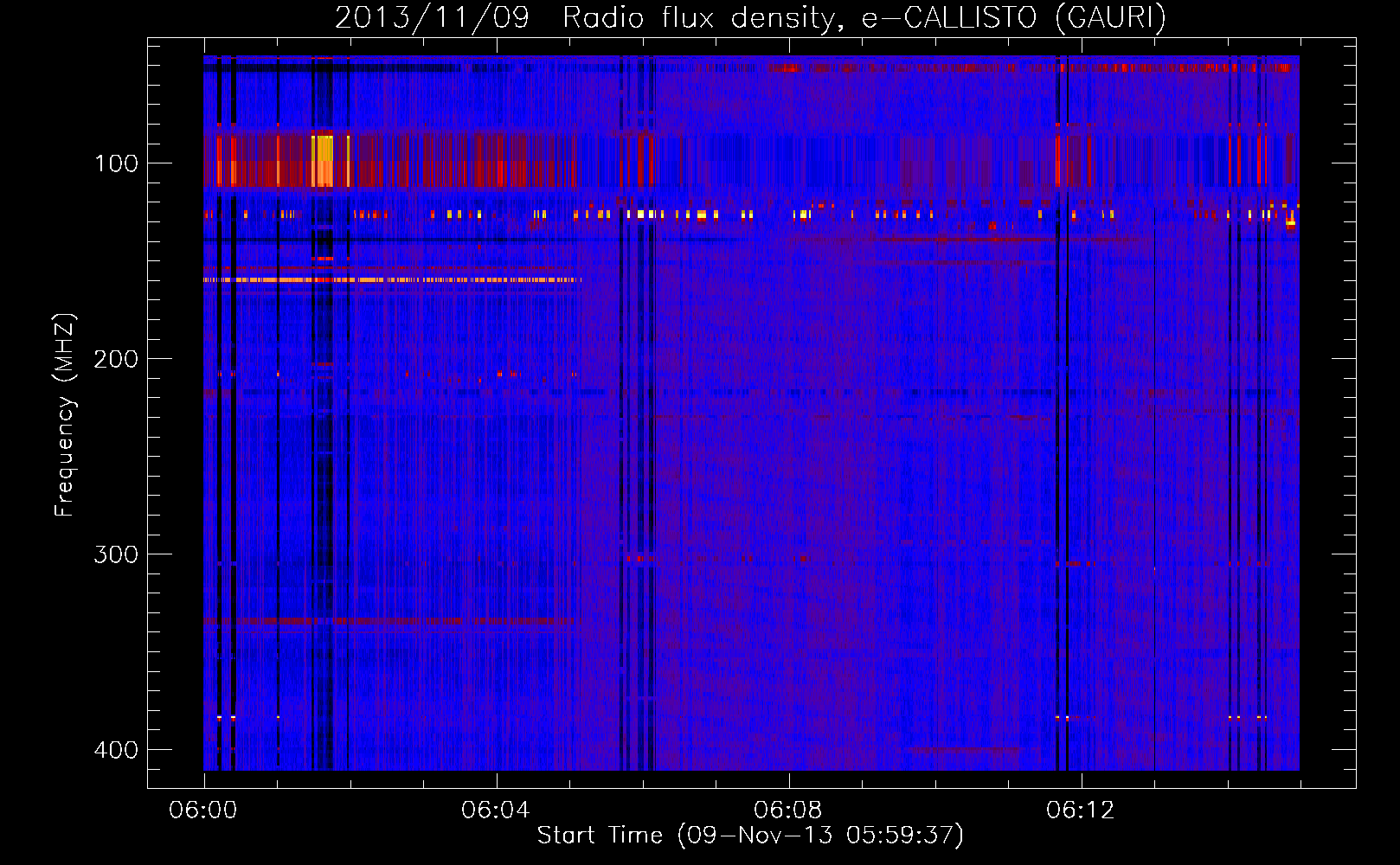The image size is (1400, 865).
Task: Click the bright horizontal line near 160 MHz
Action: [391, 280]
